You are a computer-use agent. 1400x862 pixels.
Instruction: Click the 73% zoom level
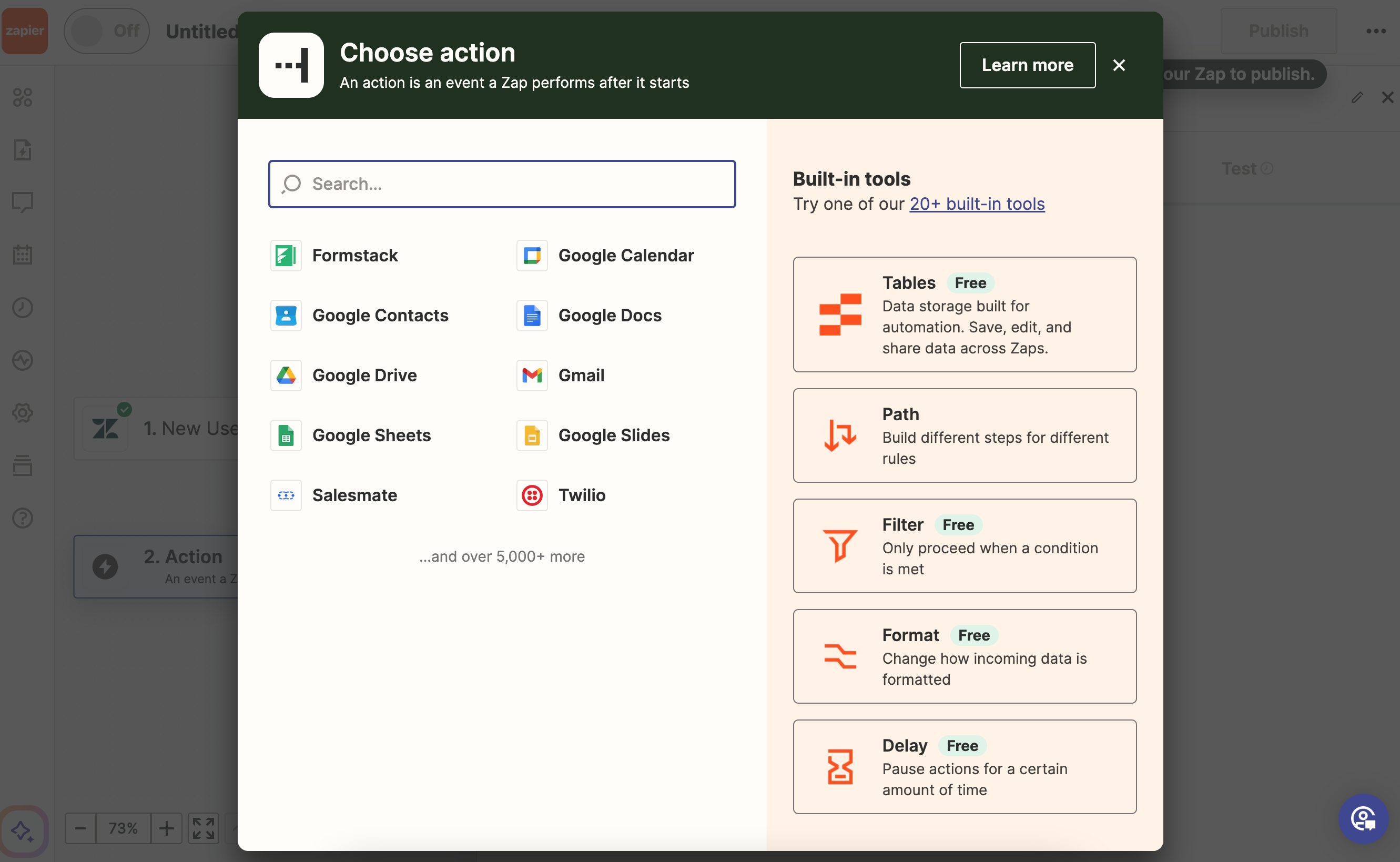(x=123, y=828)
